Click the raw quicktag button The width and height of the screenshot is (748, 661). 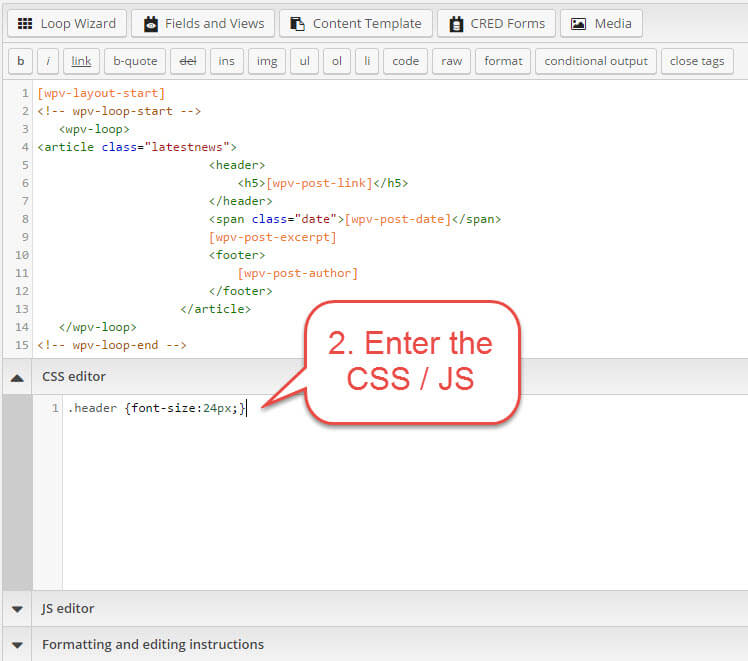click(451, 61)
